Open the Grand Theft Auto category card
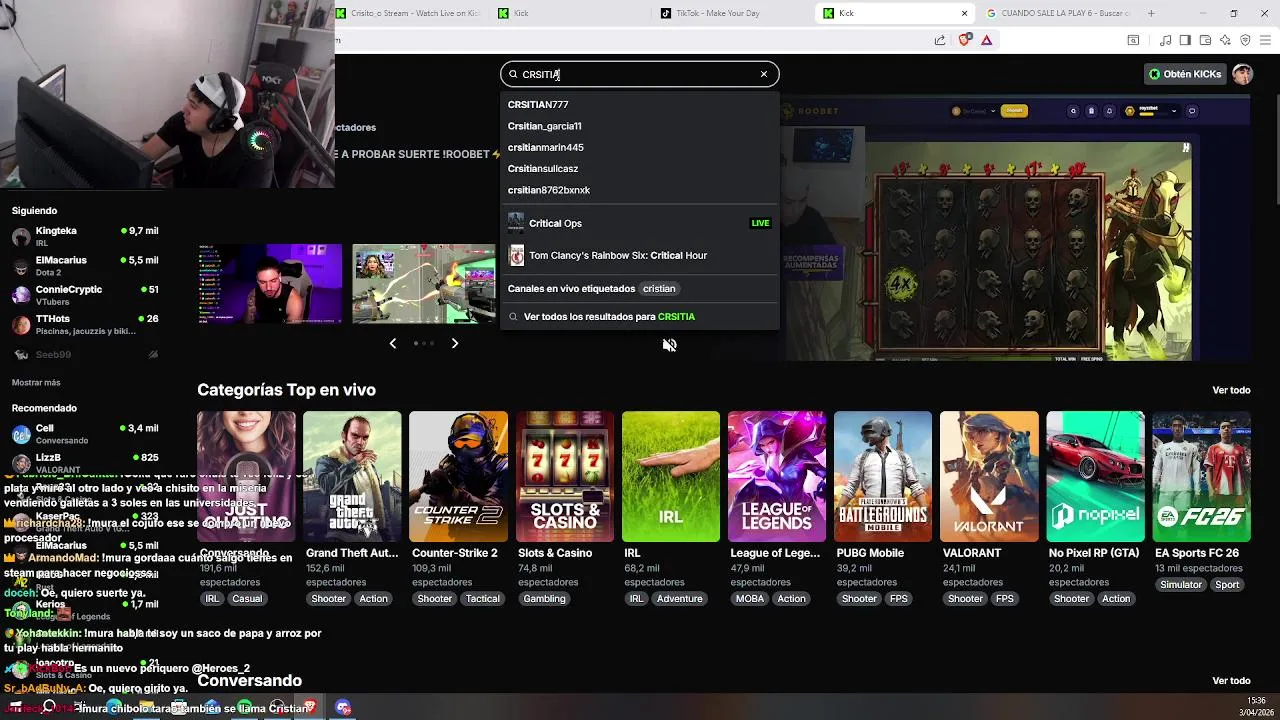The height and width of the screenshot is (720, 1280). click(352, 477)
